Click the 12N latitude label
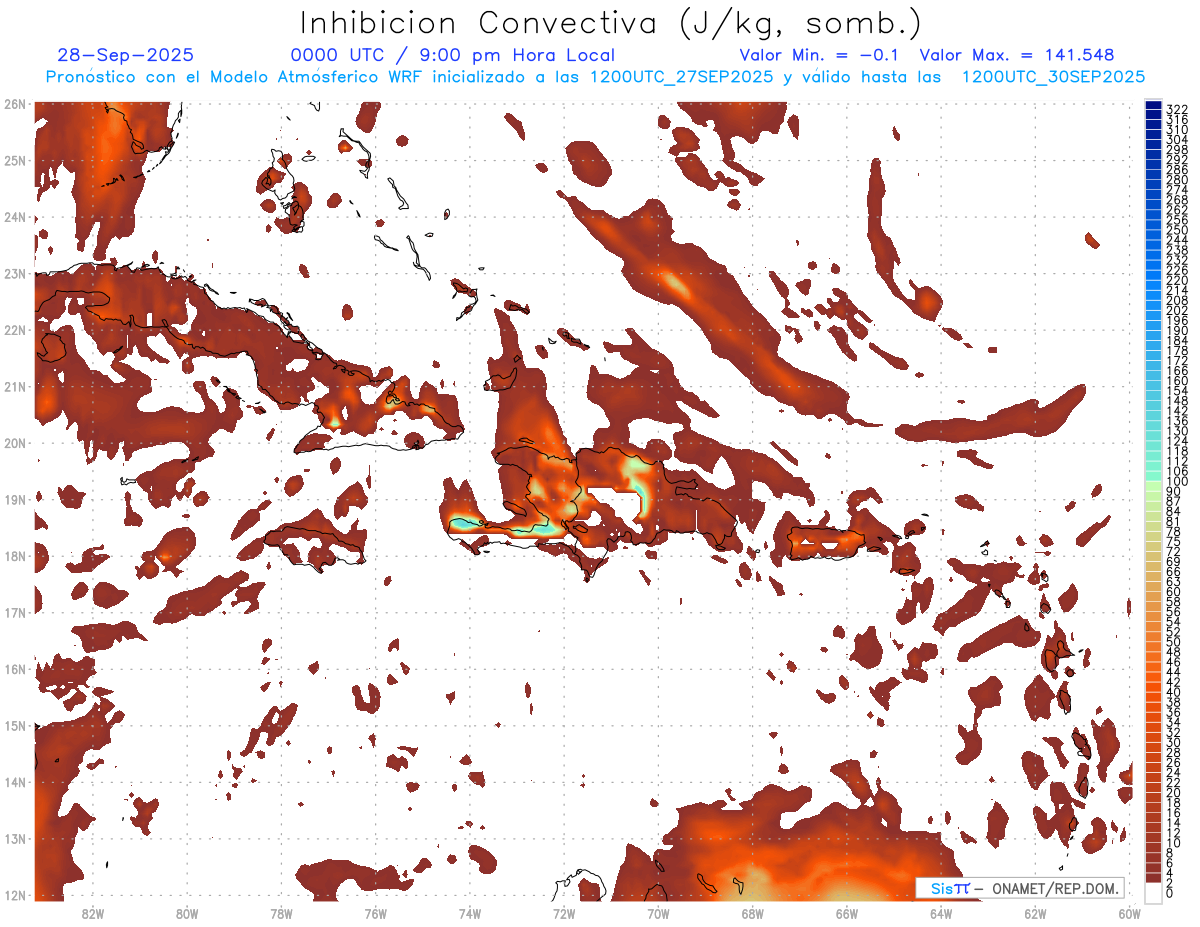Image resolution: width=1200 pixels, height=927 pixels. click(14, 895)
